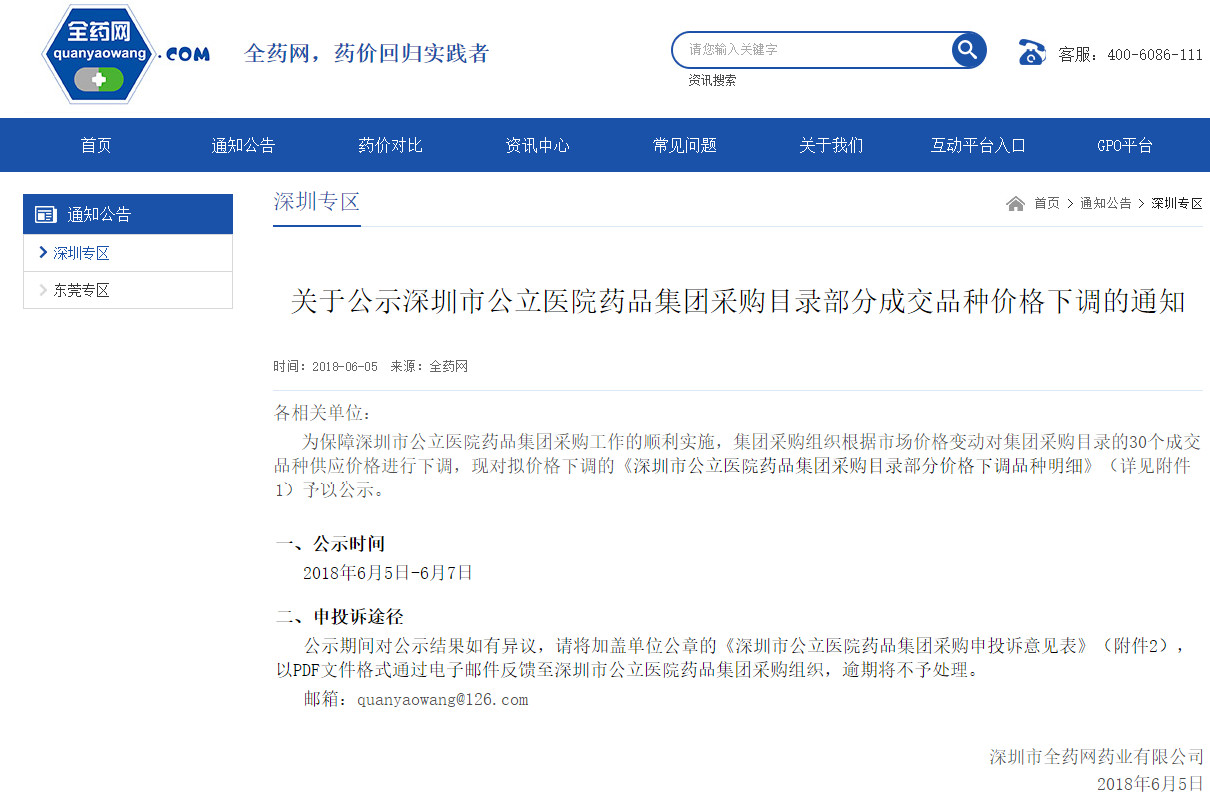The image size is (1210, 801).
Task: Click the 通知公告 sidebar header icon
Action: click(46, 215)
